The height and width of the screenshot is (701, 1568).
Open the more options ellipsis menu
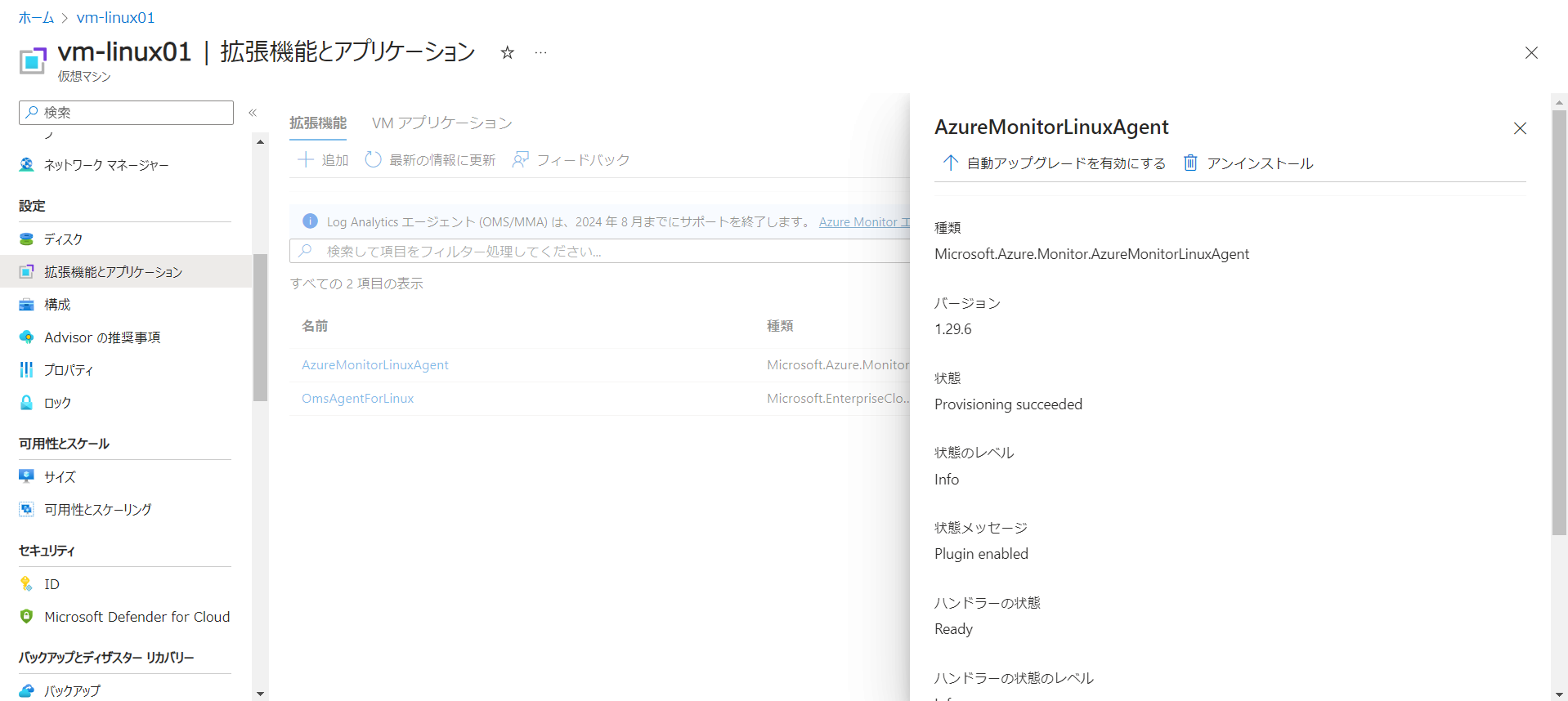point(540,53)
